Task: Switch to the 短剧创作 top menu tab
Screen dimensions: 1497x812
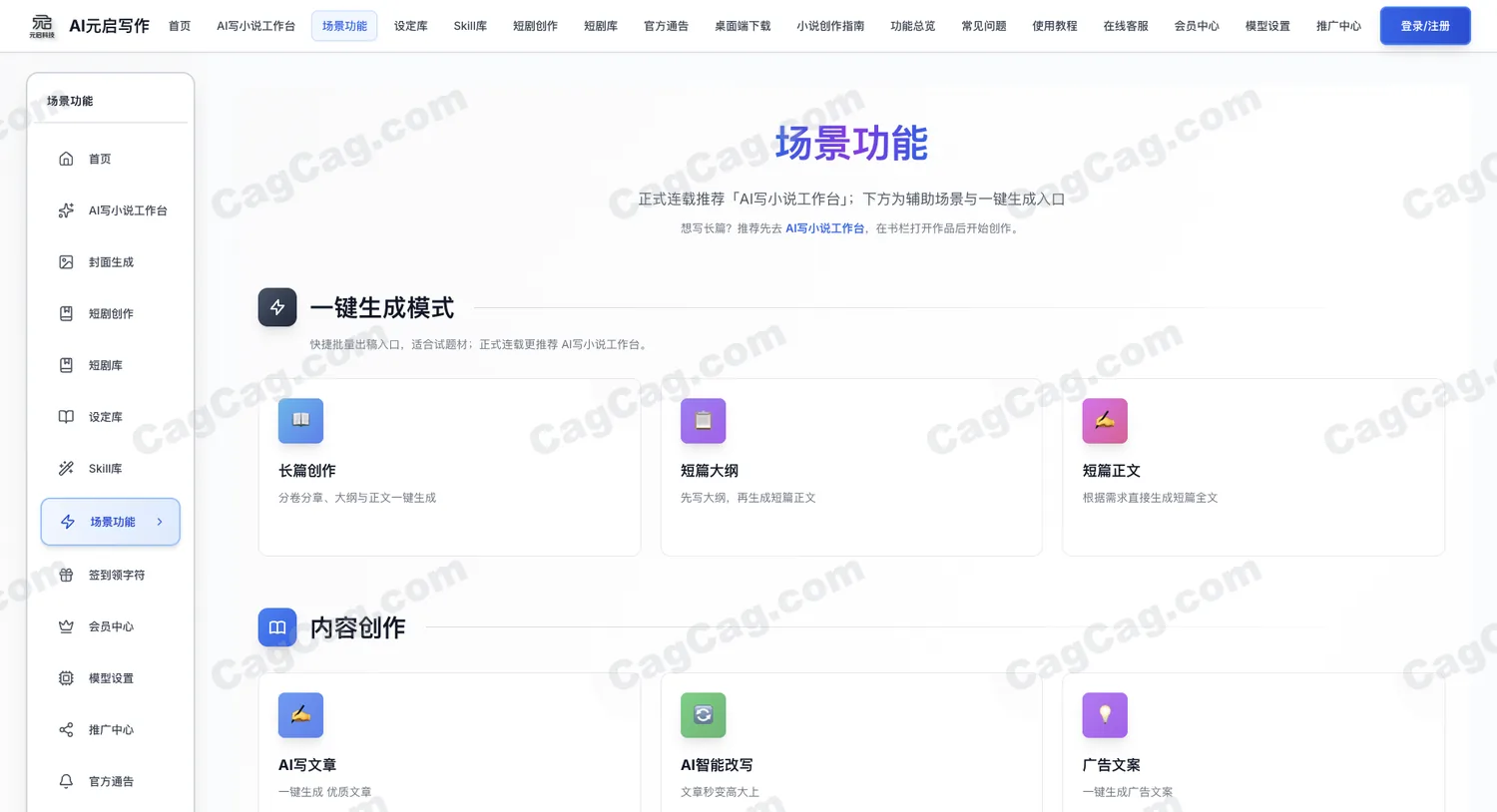Action: tap(535, 26)
